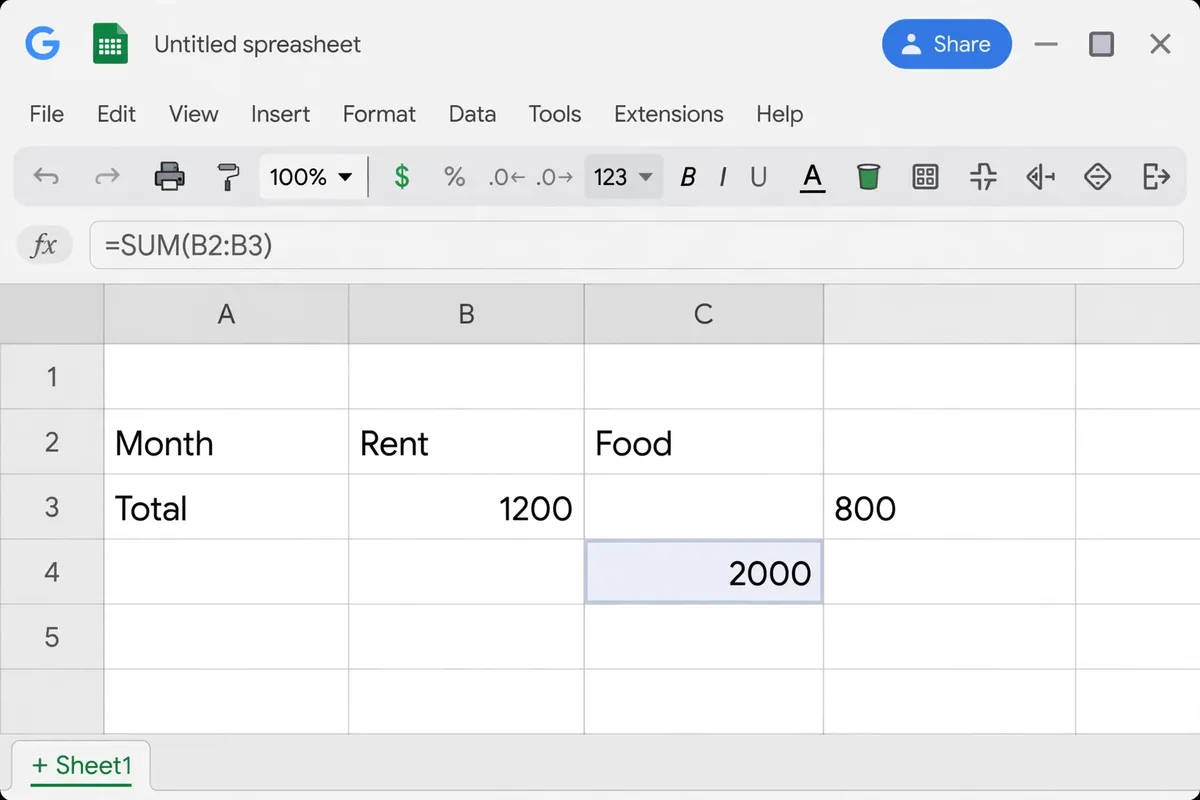The image size is (1200, 800).
Task: Open the Insert menu
Action: pos(280,114)
